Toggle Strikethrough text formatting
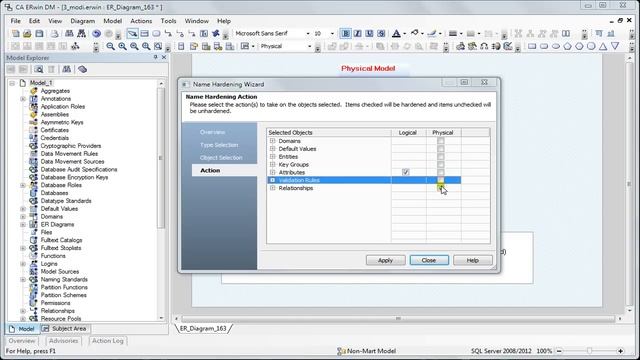Image resolution: width=640 pixels, height=360 pixels. pyautogui.click(x=381, y=33)
